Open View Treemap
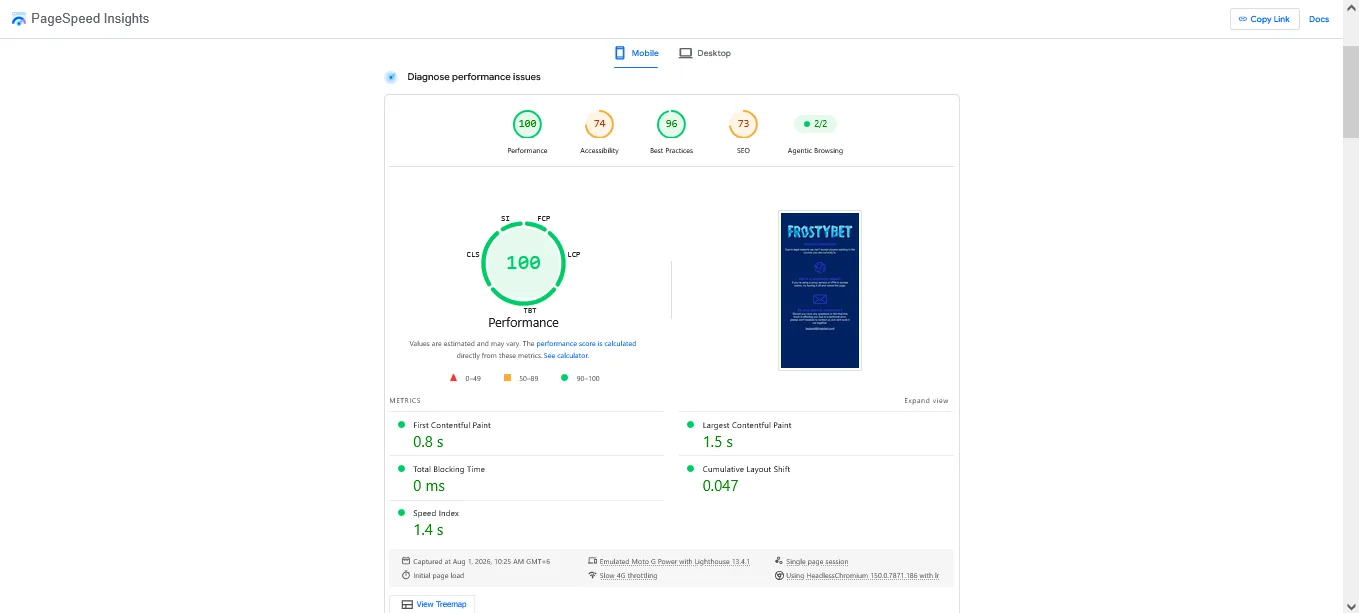Viewport: 1359px width, 613px height. (x=432, y=604)
